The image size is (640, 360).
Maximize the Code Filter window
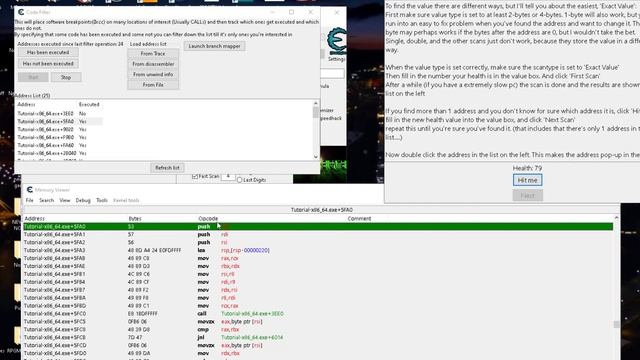(291, 12)
